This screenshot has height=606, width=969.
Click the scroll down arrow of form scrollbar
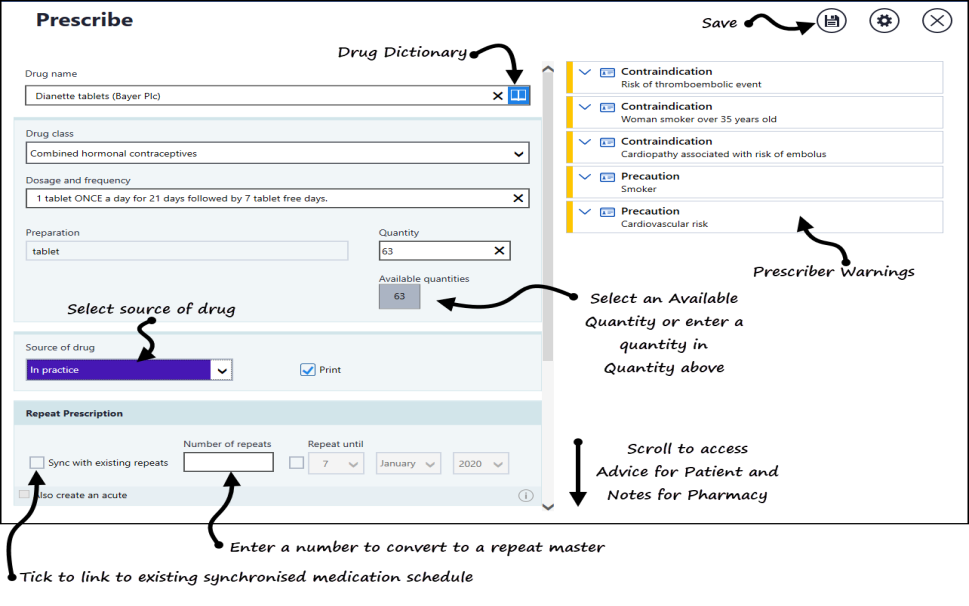tap(547, 507)
